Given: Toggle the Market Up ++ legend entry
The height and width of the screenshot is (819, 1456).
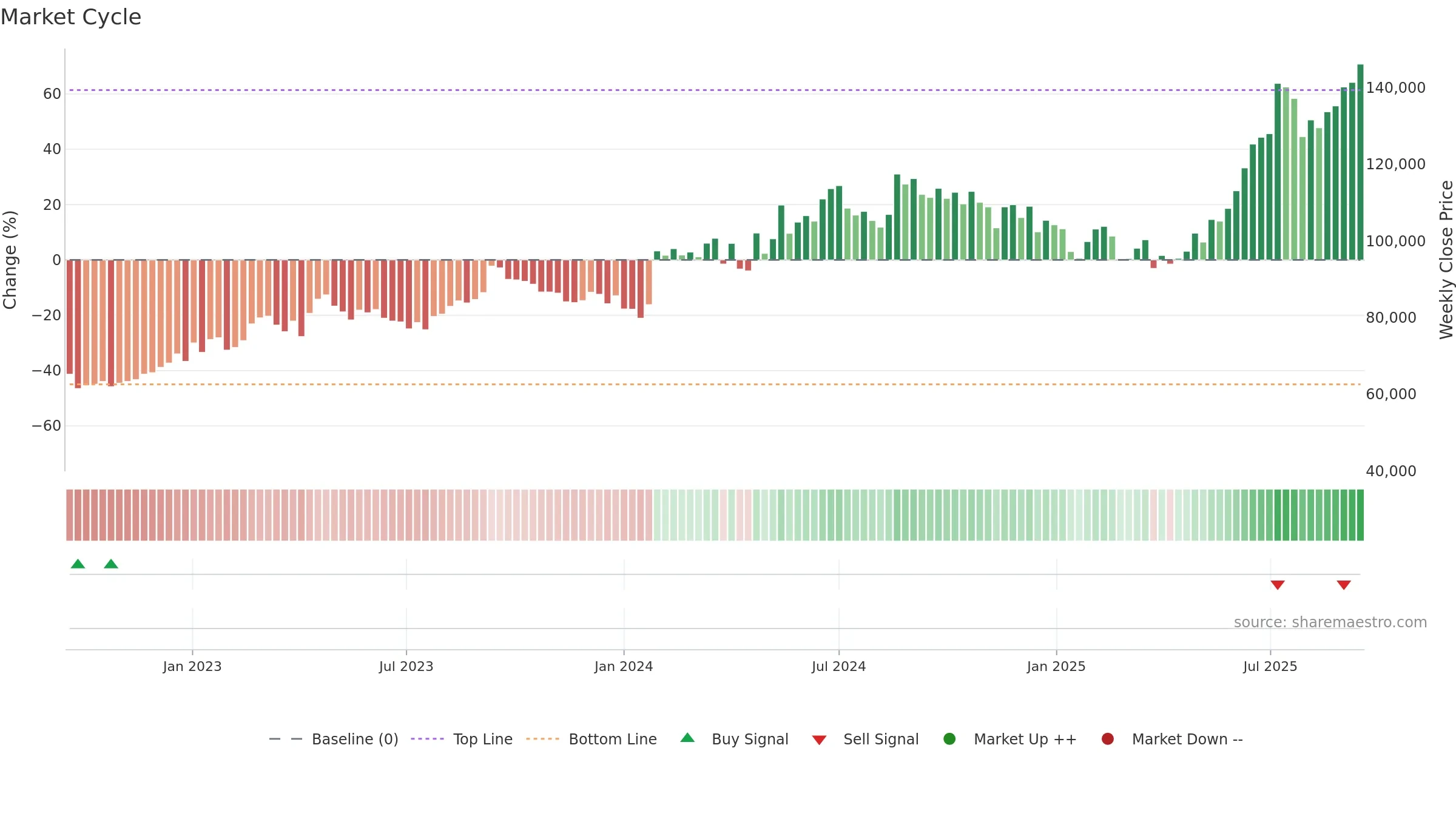Looking at the screenshot, I should [1010, 739].
